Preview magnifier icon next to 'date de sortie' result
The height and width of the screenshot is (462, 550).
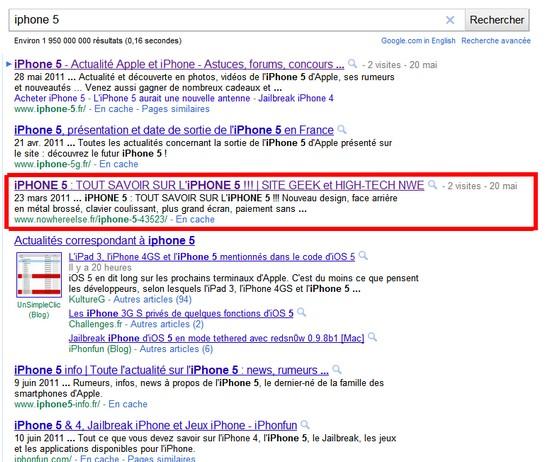(x=342, y=129)
